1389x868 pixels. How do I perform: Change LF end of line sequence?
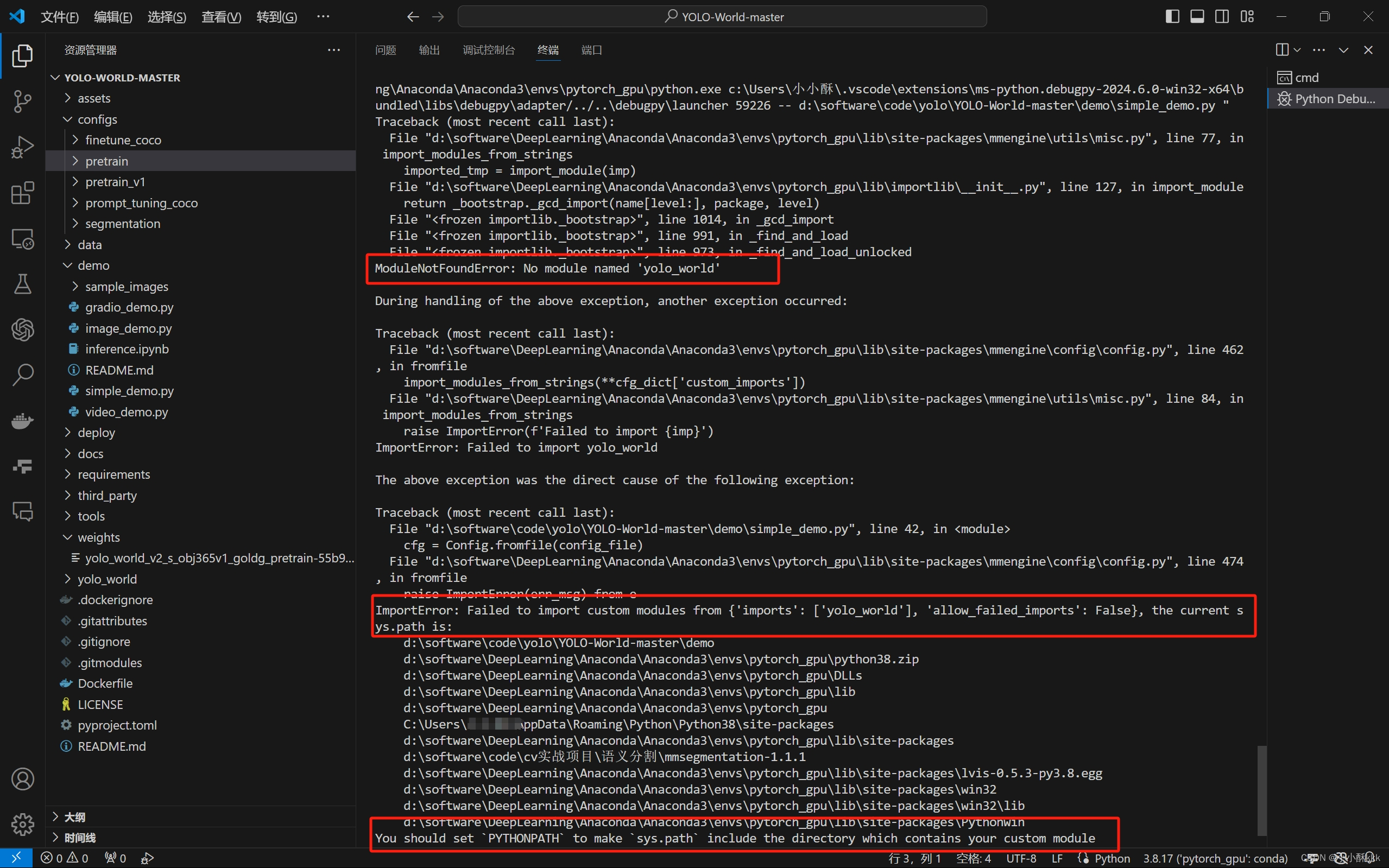[1057, 858]
